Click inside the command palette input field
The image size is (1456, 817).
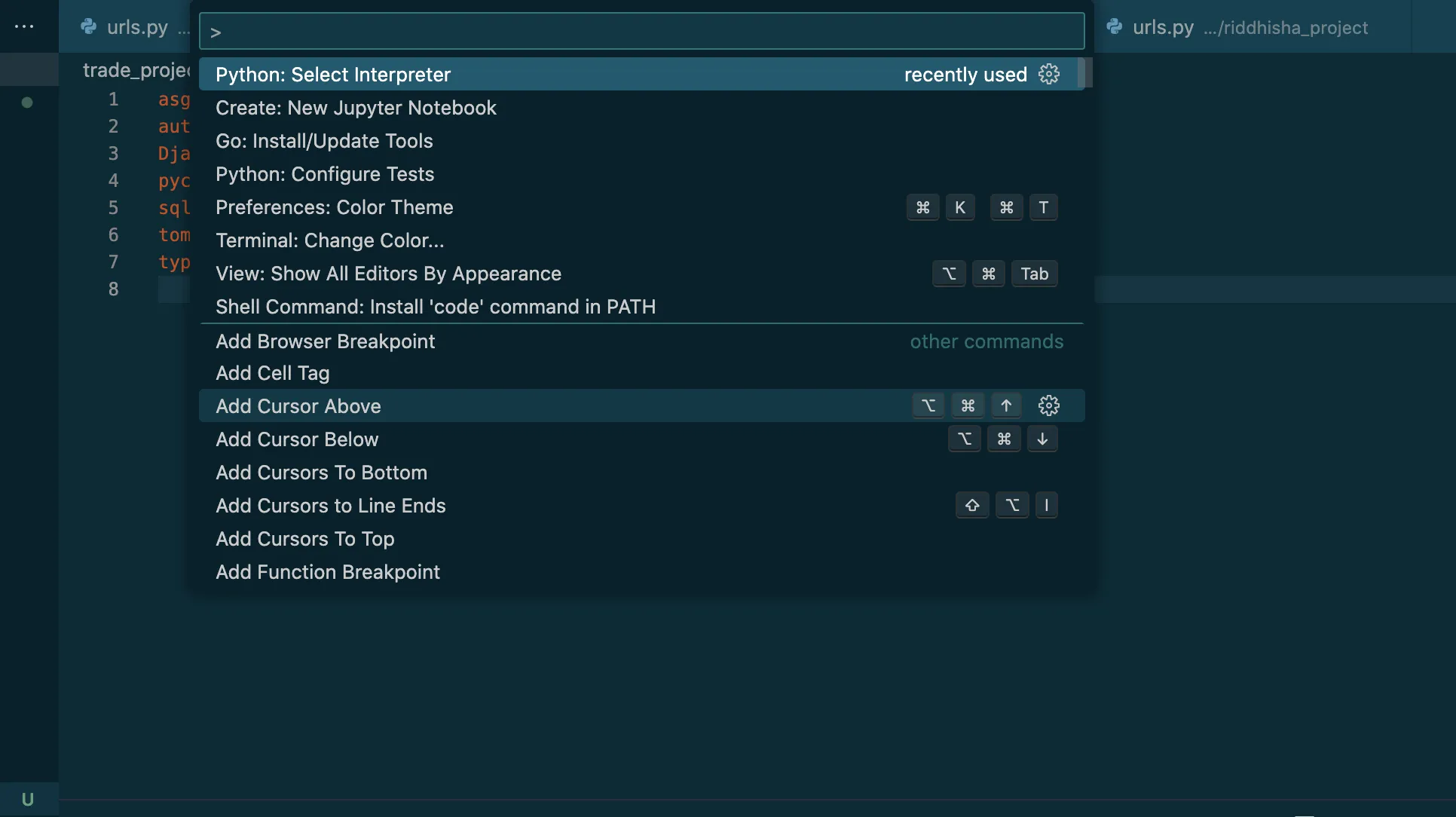click(x=641, y=32)
